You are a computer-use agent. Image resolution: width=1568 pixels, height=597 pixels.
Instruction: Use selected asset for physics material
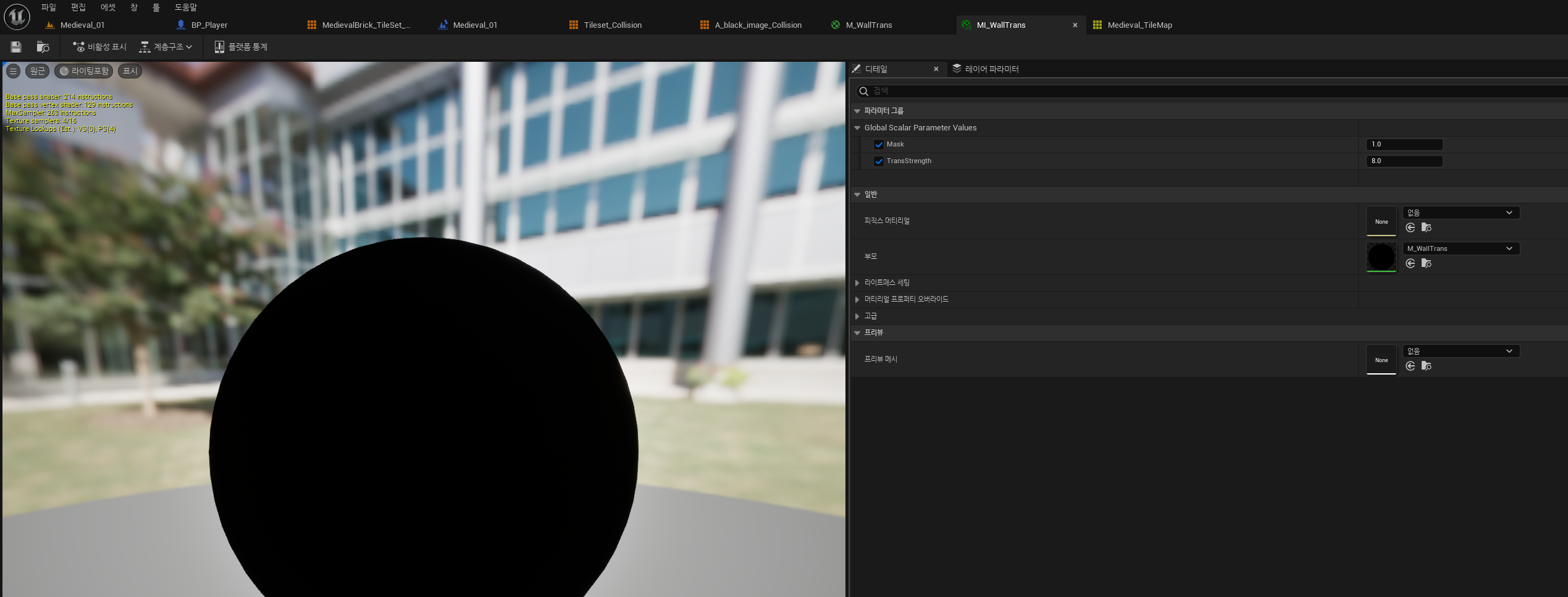pos(1411,228)
